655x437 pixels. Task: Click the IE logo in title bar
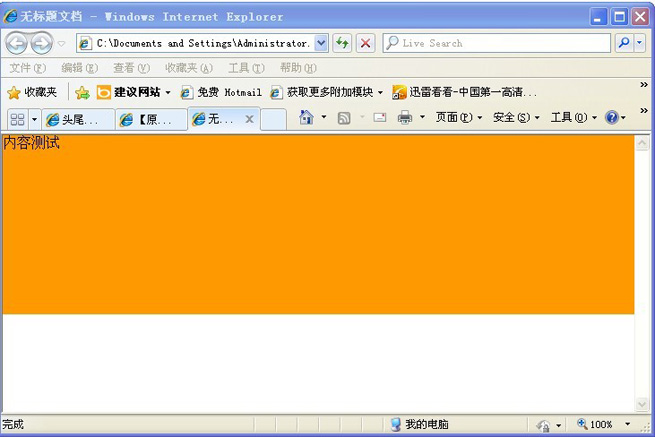pyautogui.click(x=10, y=16)
